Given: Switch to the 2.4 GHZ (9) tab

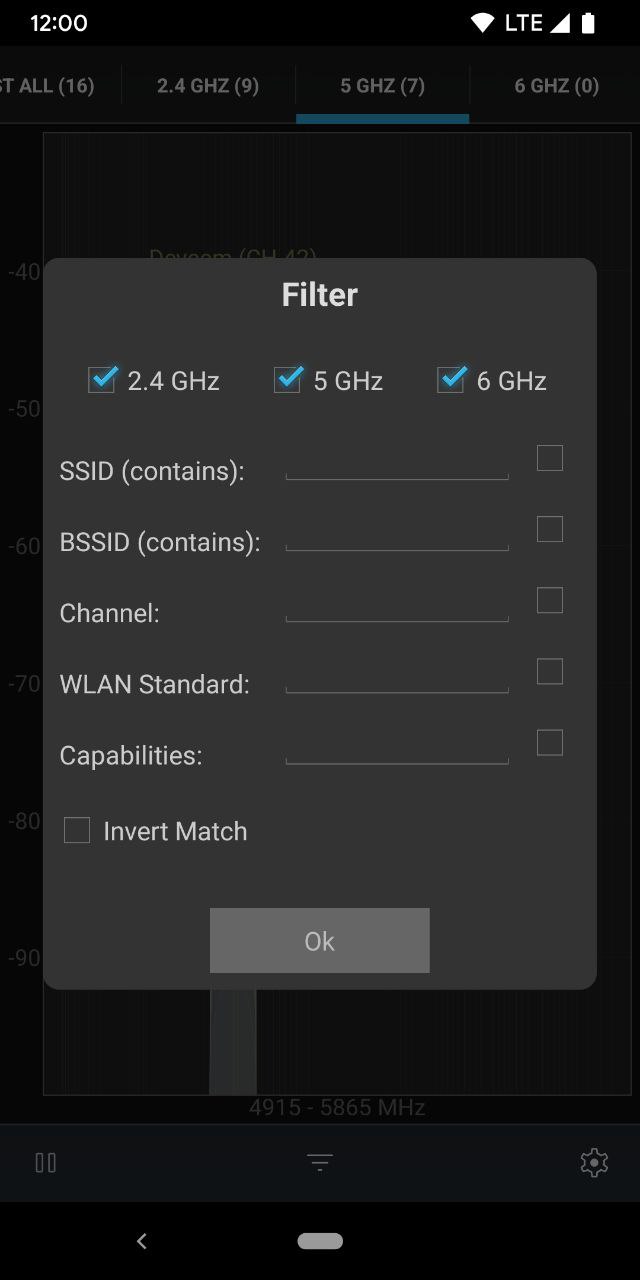Looking at the screenshot, I should 208,86.
